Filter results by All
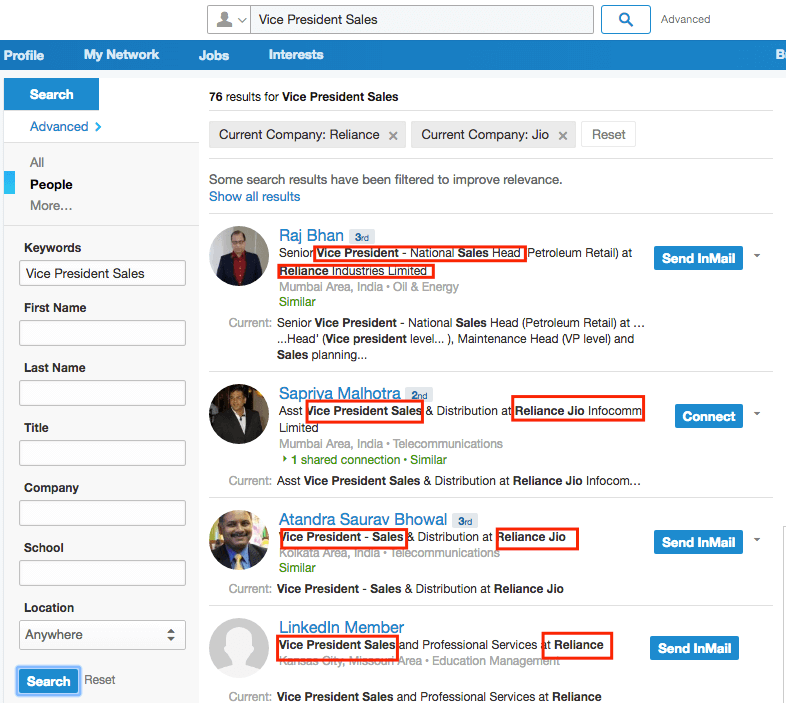 tap(37, 162)
